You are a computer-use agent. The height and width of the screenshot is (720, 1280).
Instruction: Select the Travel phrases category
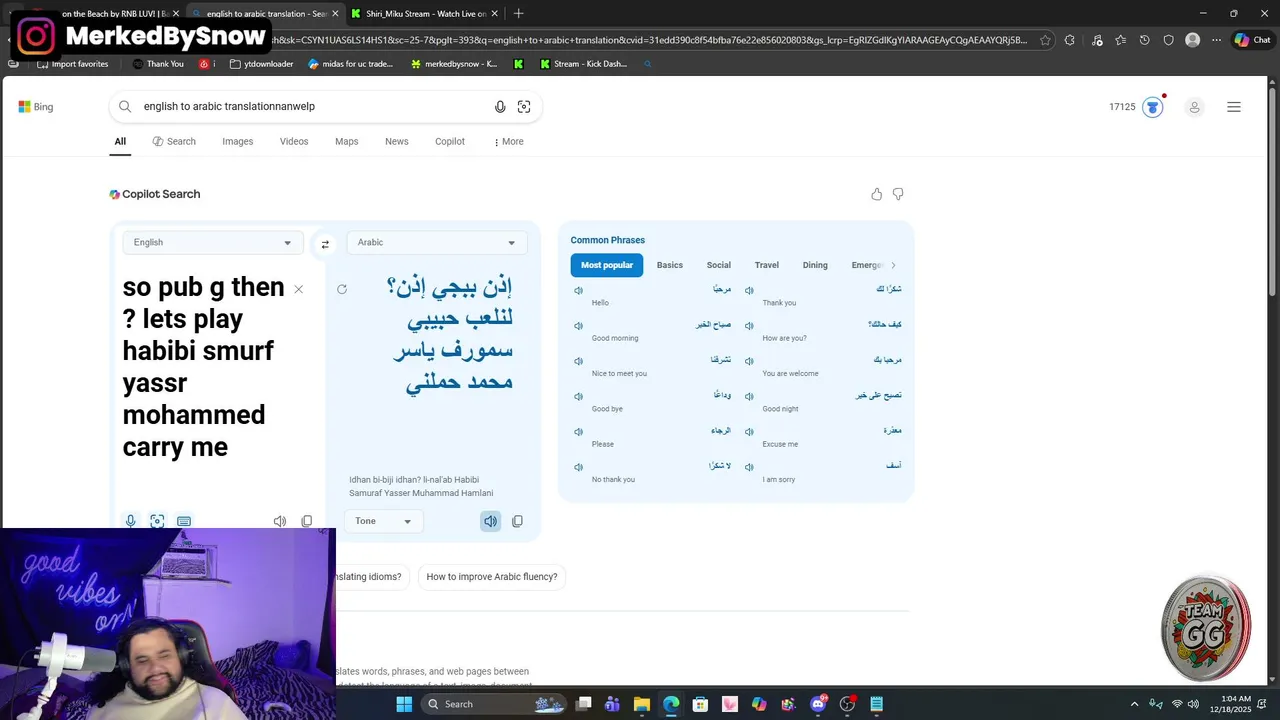767,265
